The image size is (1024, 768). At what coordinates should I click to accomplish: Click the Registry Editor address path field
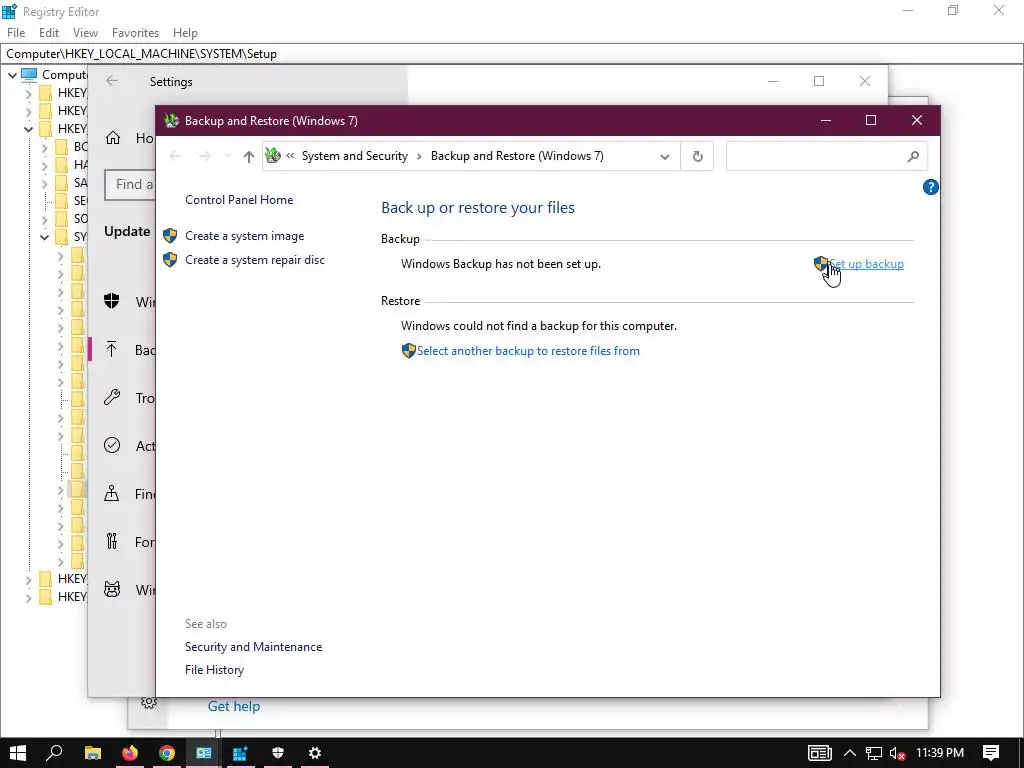pyautogui.click(x=512, y=54)
